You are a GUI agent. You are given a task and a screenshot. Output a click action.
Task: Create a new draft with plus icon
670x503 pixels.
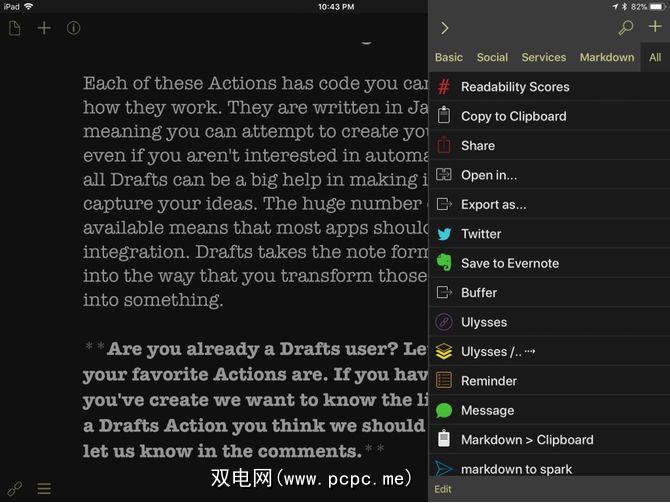pyautogui.click(x=44, y=28)
